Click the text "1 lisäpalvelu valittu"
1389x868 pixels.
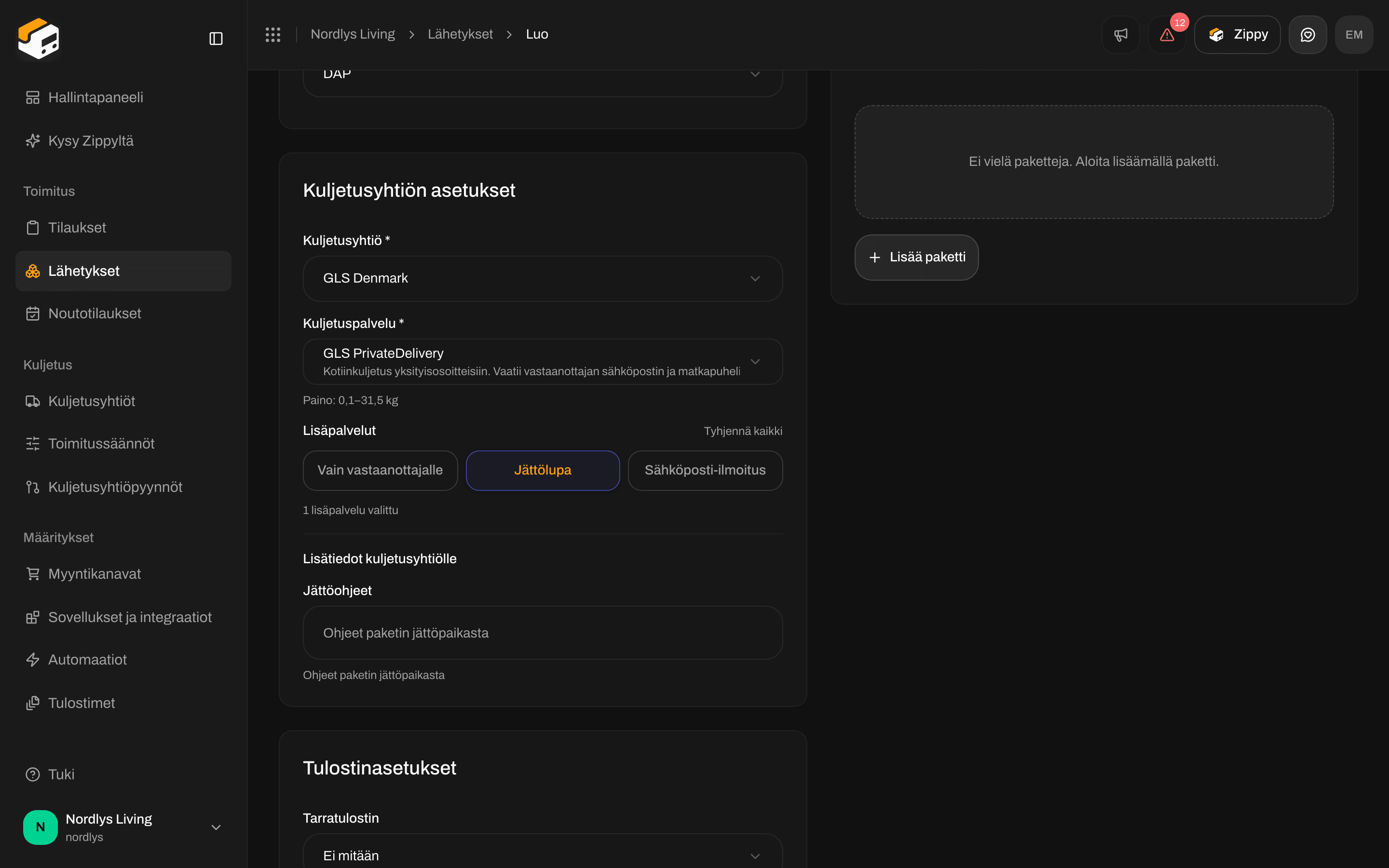coord(350,510)
